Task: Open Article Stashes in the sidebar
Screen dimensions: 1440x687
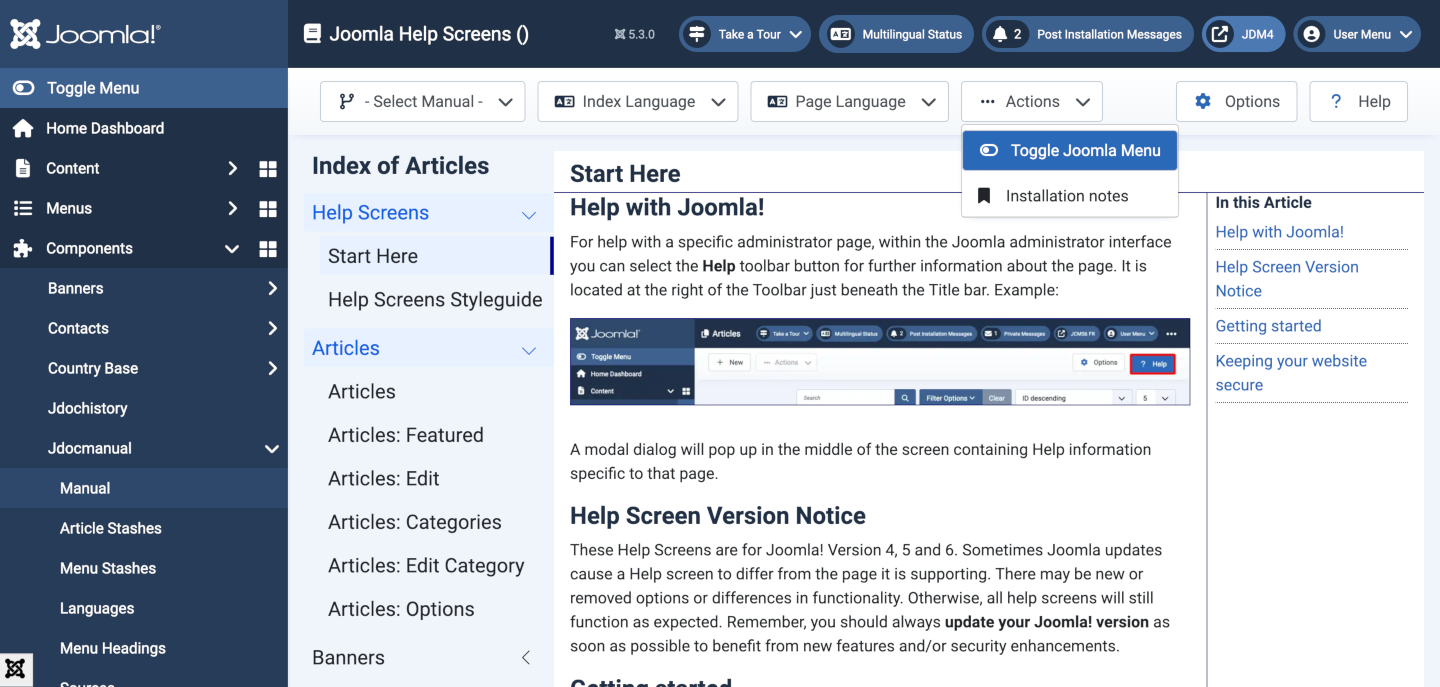Action: pos(144,528)
